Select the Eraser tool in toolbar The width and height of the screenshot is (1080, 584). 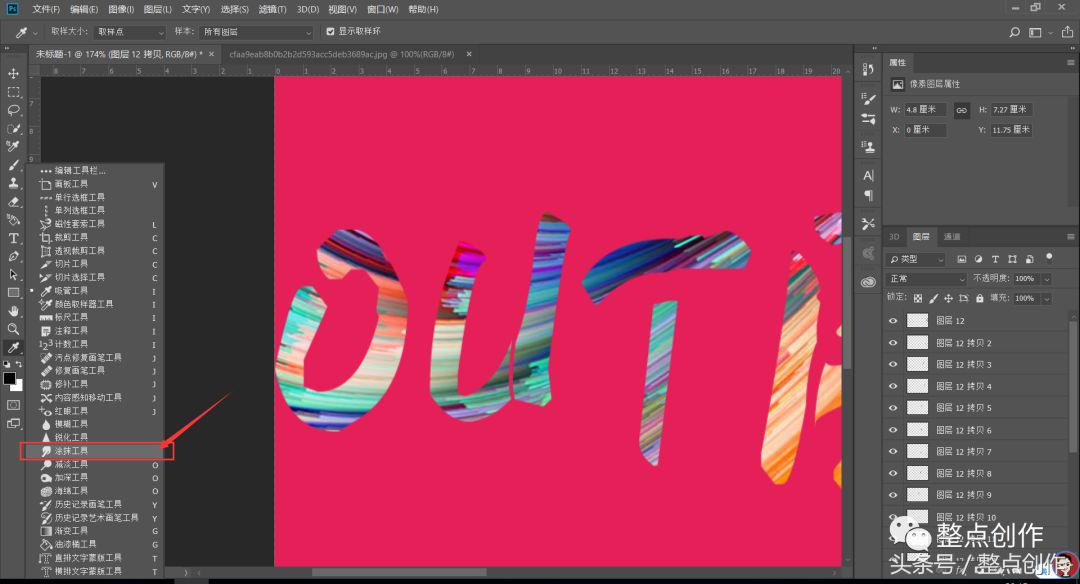point(13,202)
